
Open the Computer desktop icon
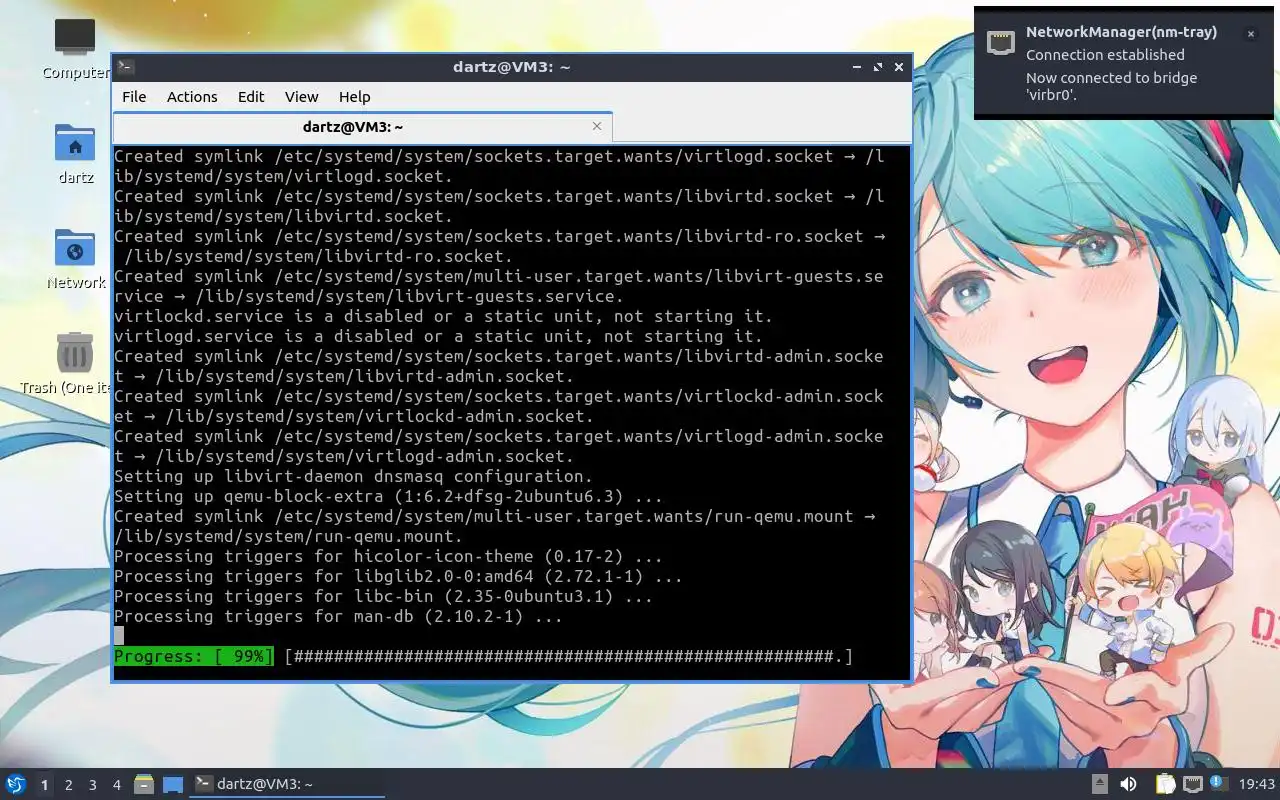[x=75, y=48]
